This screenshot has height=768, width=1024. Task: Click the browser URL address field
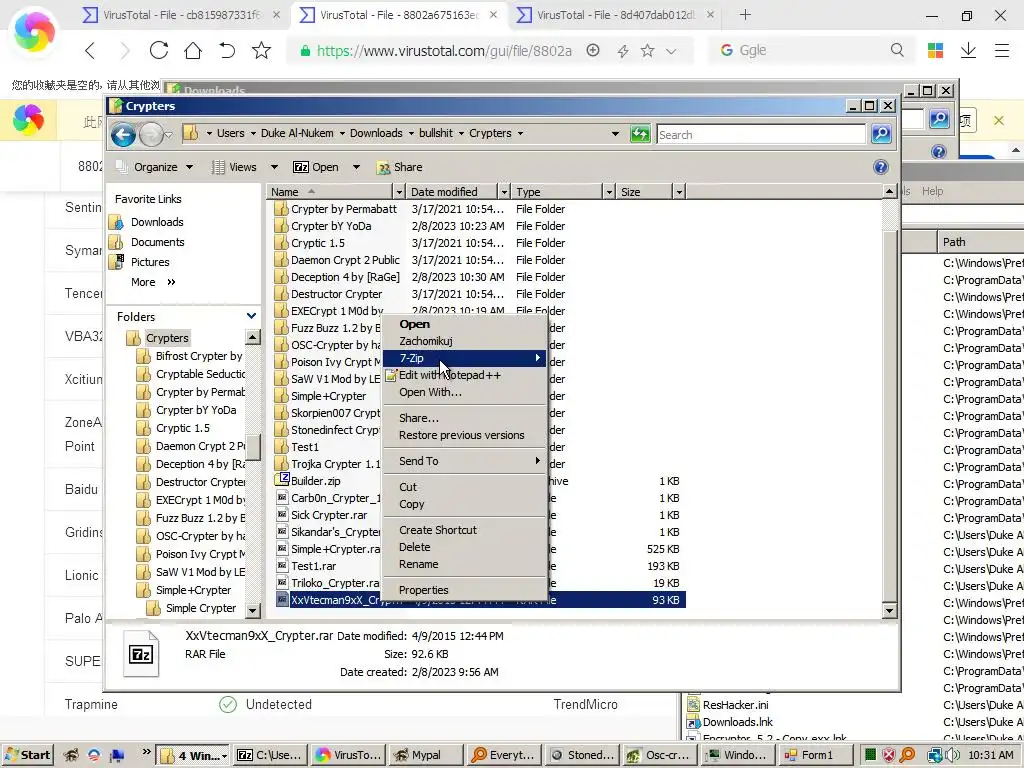tap(444, 51)
